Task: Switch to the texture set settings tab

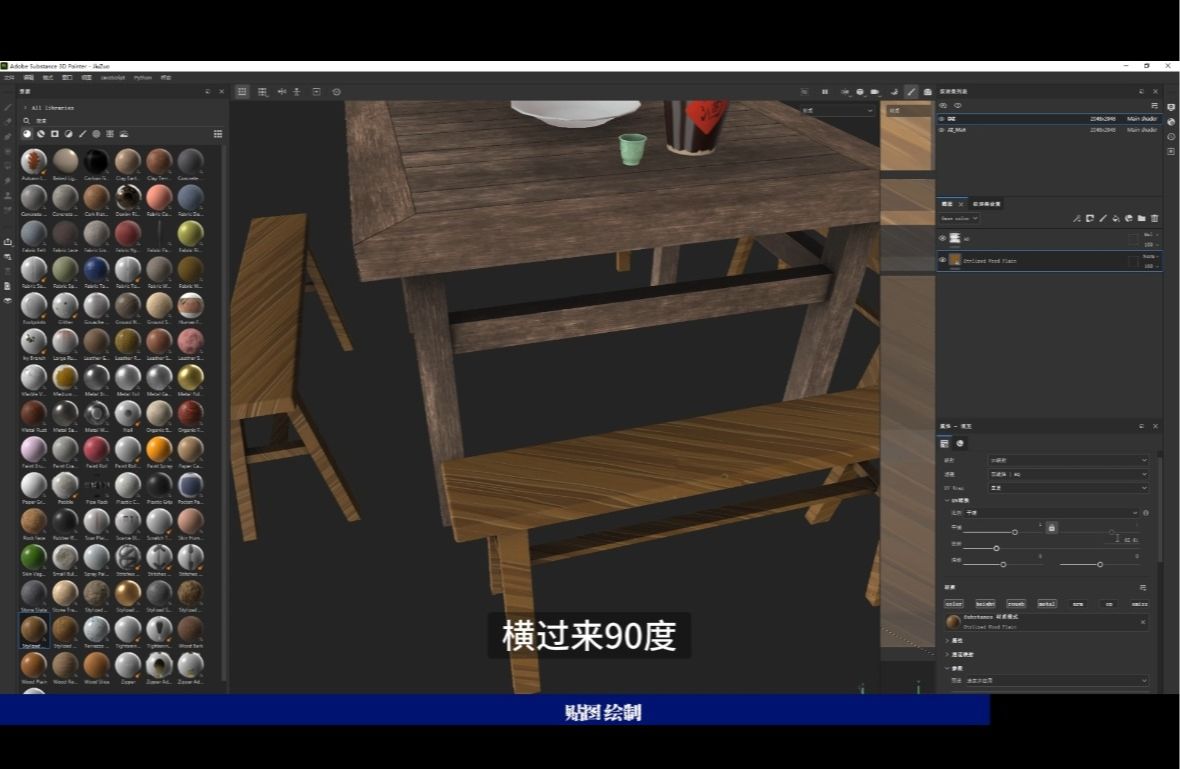Action: pyautogui.click(x=985, y=203)
